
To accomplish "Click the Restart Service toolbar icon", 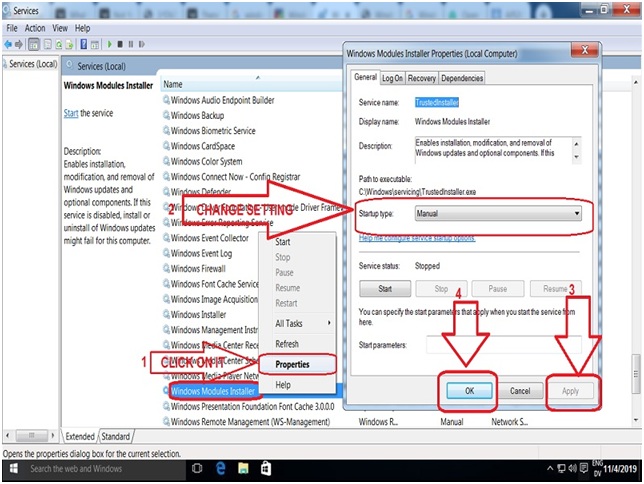I will [142, 44].
